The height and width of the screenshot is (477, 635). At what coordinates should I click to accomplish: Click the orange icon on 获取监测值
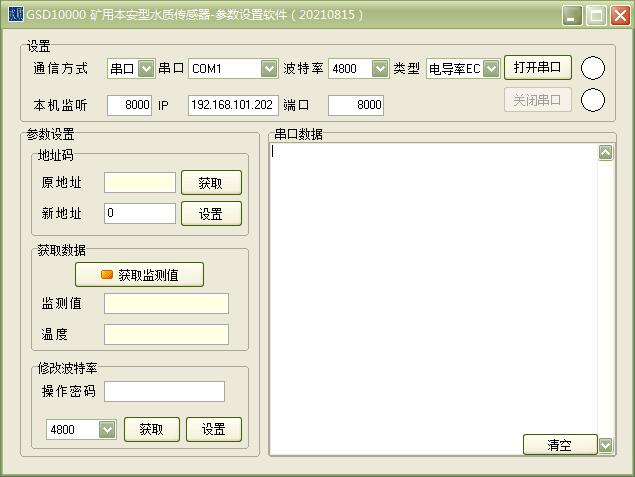coord(107,275)
